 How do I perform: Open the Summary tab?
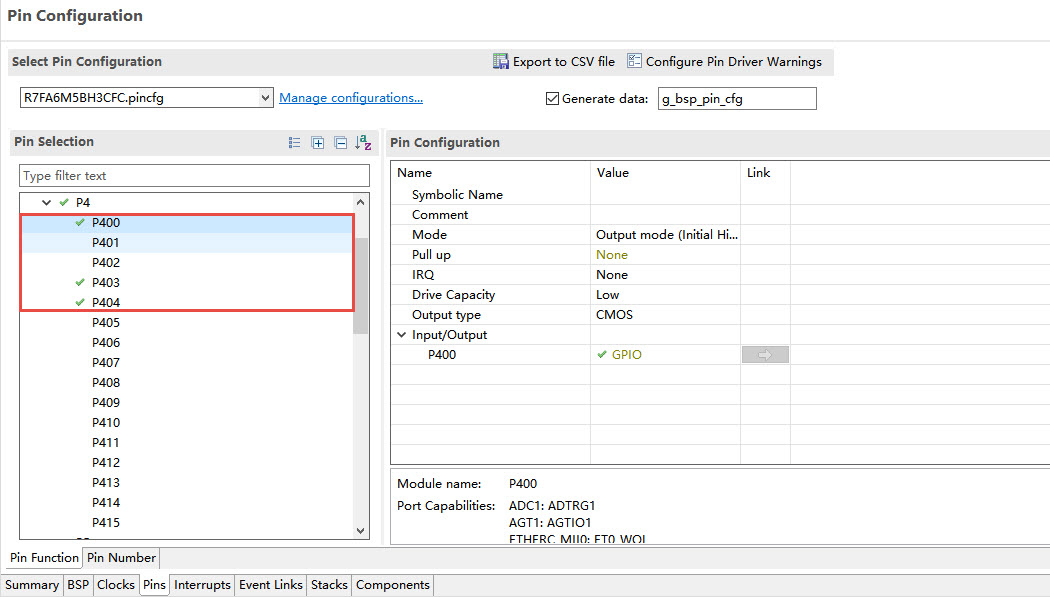click(31, 585)
